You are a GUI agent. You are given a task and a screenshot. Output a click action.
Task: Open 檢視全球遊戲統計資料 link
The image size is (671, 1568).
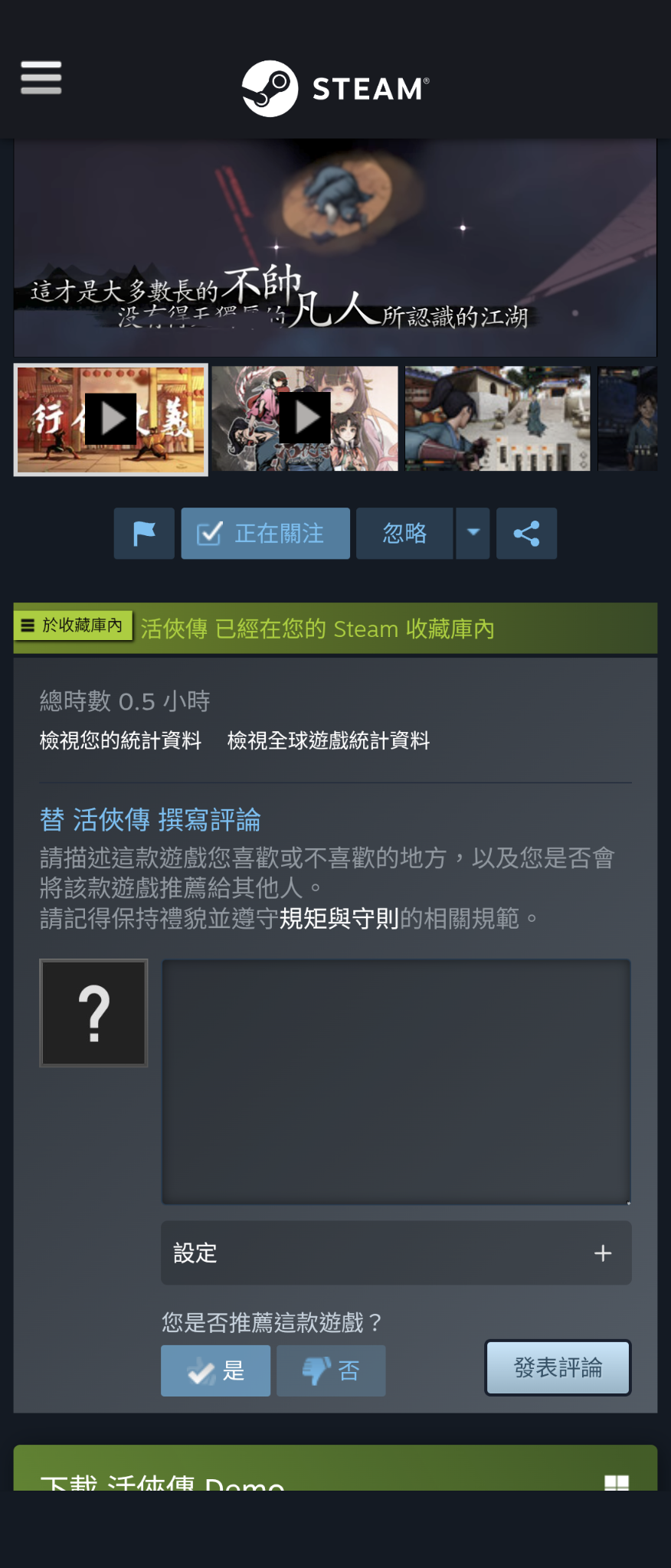(x=329, y=740)
